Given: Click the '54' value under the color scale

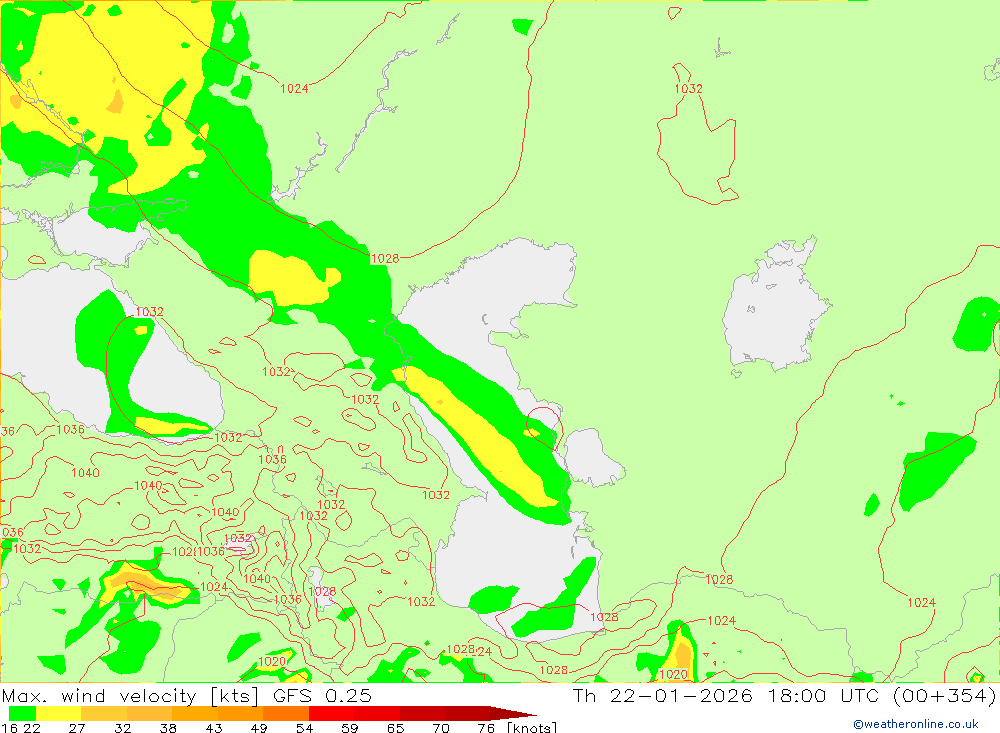Looking at the screenshot, I should click(304, 728).
